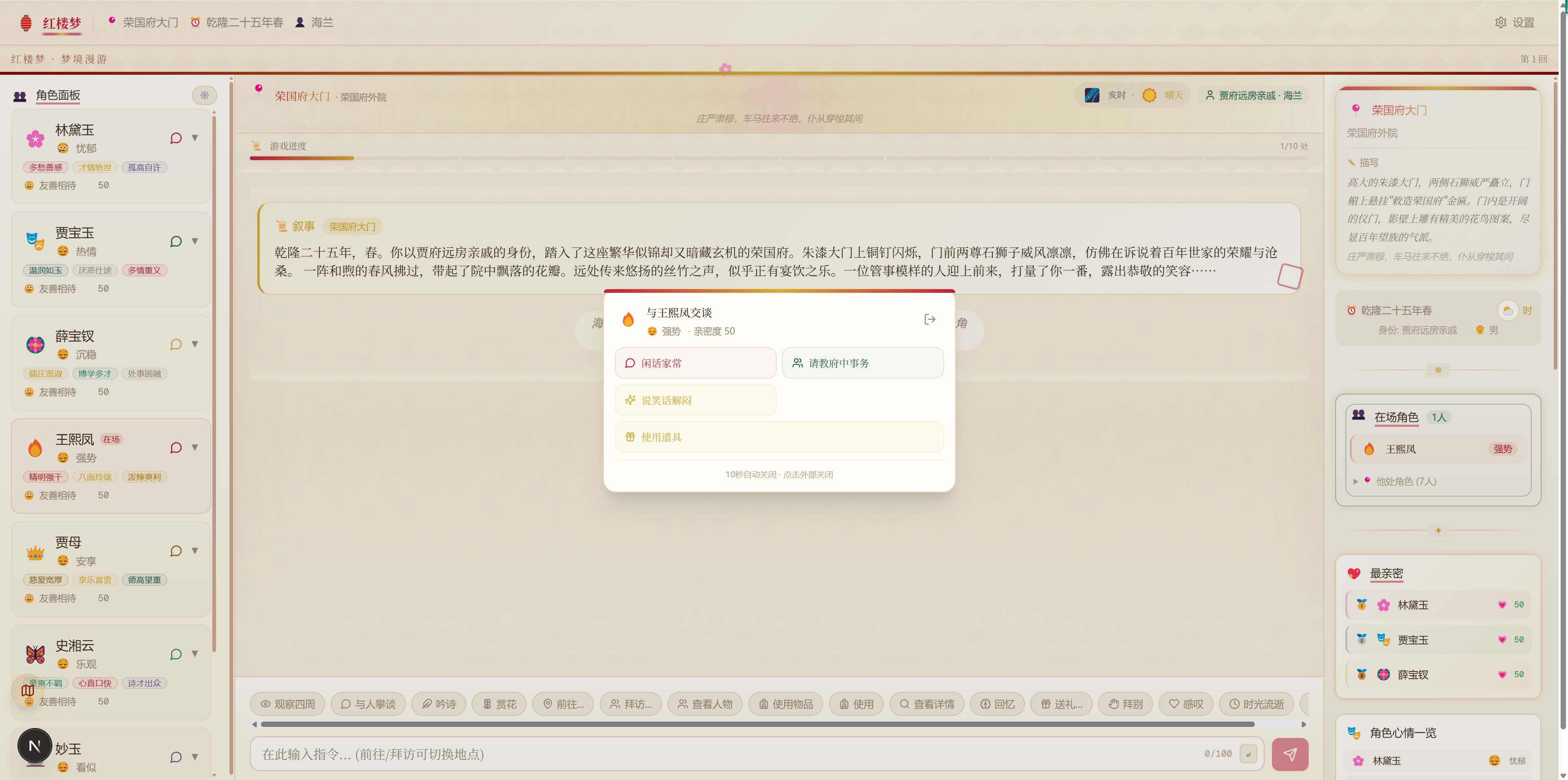Click the pink square stamp on narrative card
This screenshot has height=780, width=1568.
point(1289,276)
